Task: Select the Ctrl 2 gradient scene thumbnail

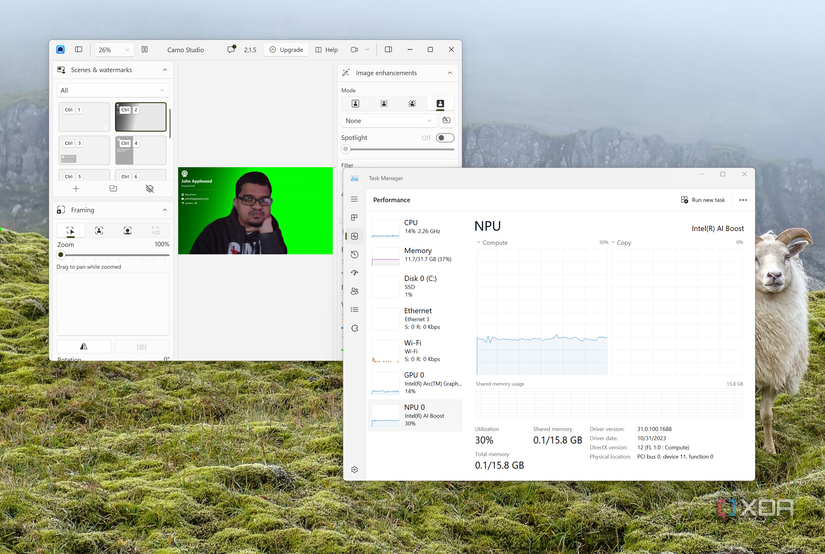Action: click(x=140, y=117)
